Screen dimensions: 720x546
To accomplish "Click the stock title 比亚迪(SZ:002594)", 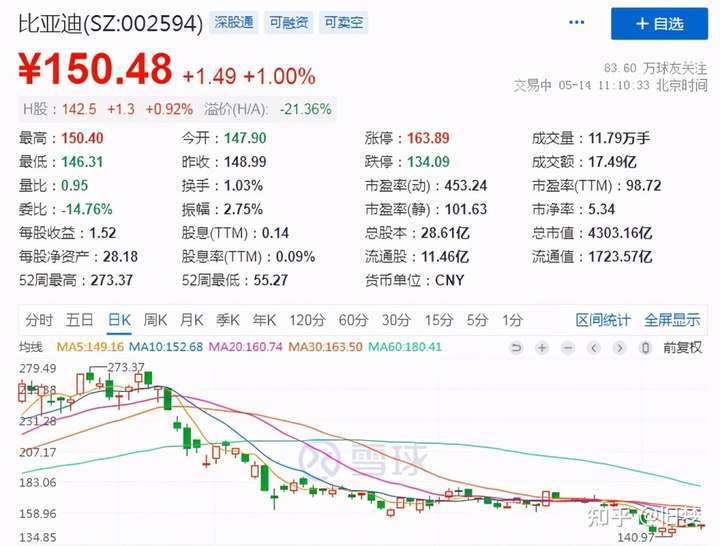I will (x=111, y=23).
